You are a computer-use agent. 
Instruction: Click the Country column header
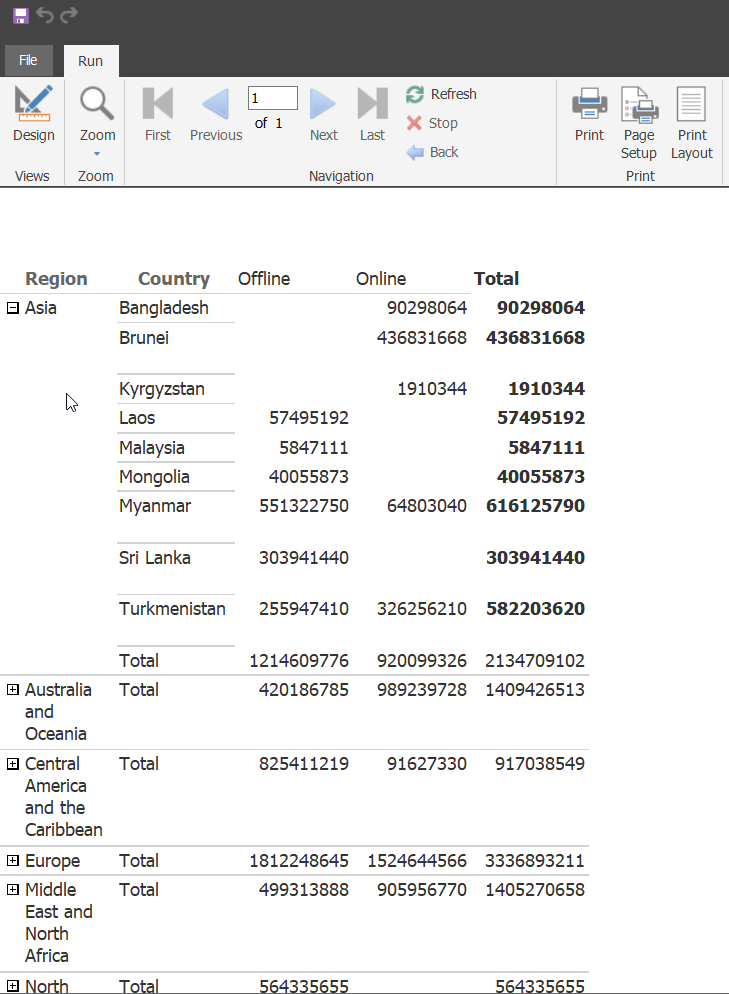pyautogui.click(x=174, y=279)
